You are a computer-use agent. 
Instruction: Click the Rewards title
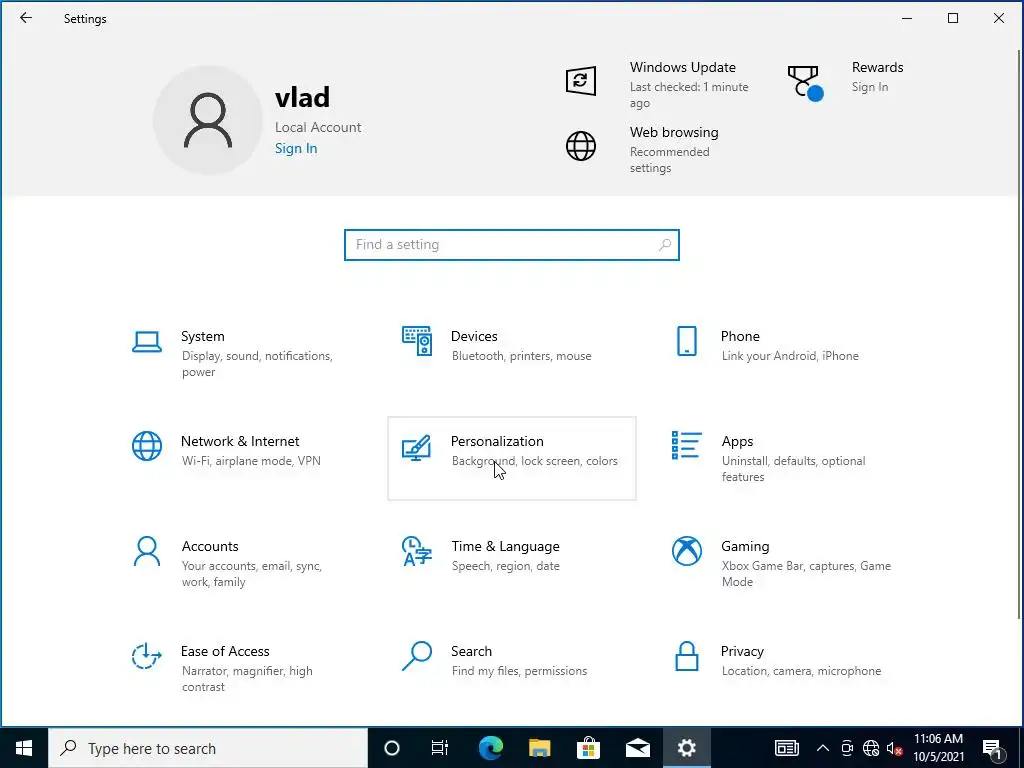tap(878, 67)
